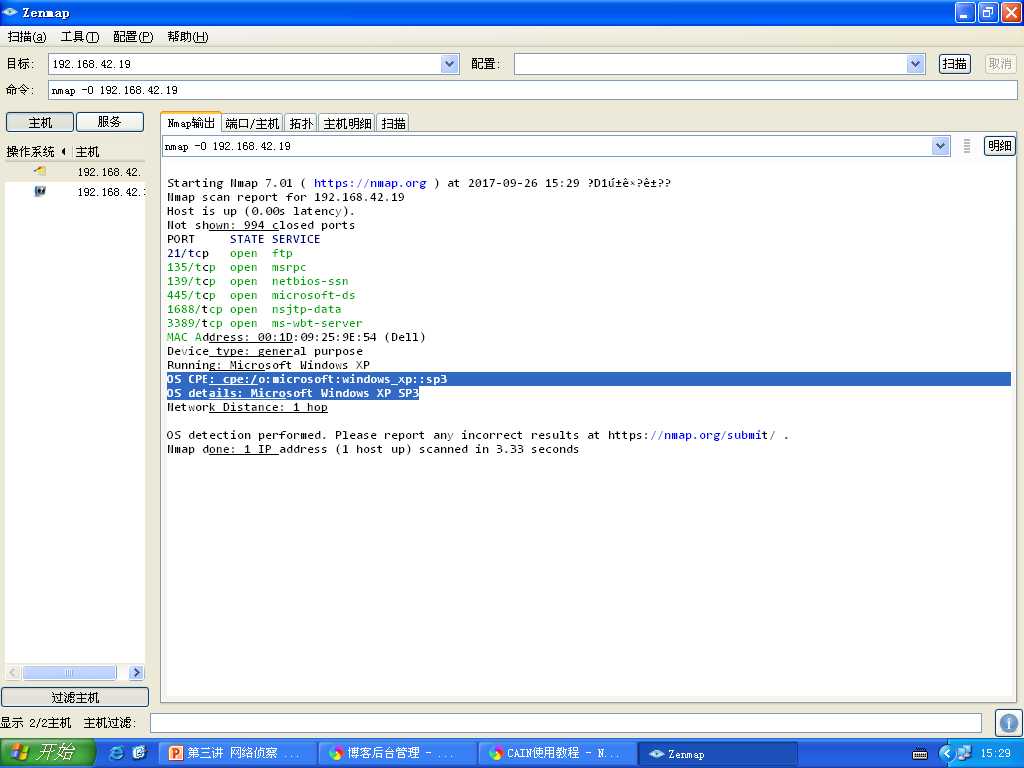Switch to the Nmap输出 tab

[191, 123]
